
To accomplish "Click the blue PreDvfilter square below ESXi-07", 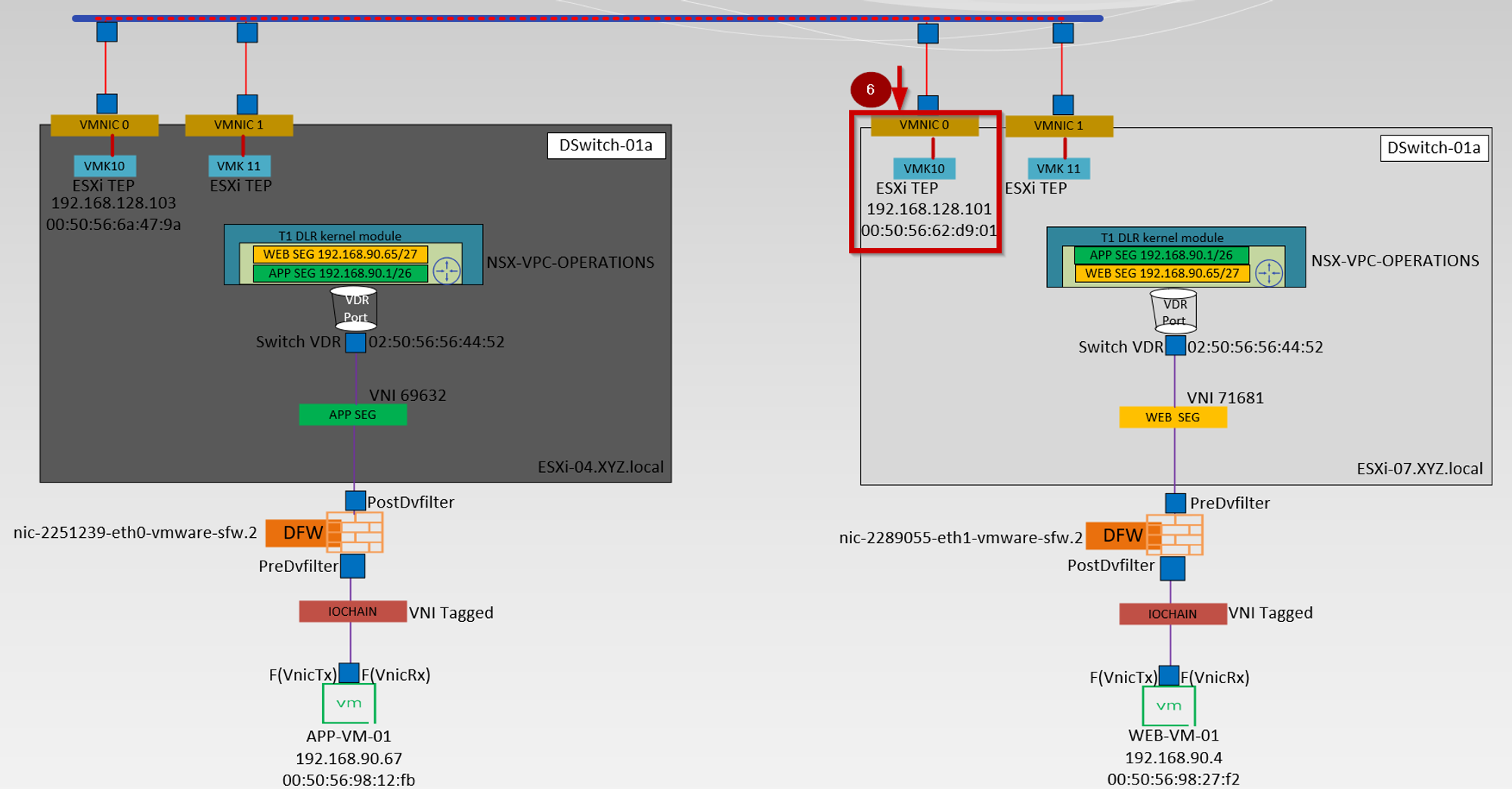I will pos(1176,503).
